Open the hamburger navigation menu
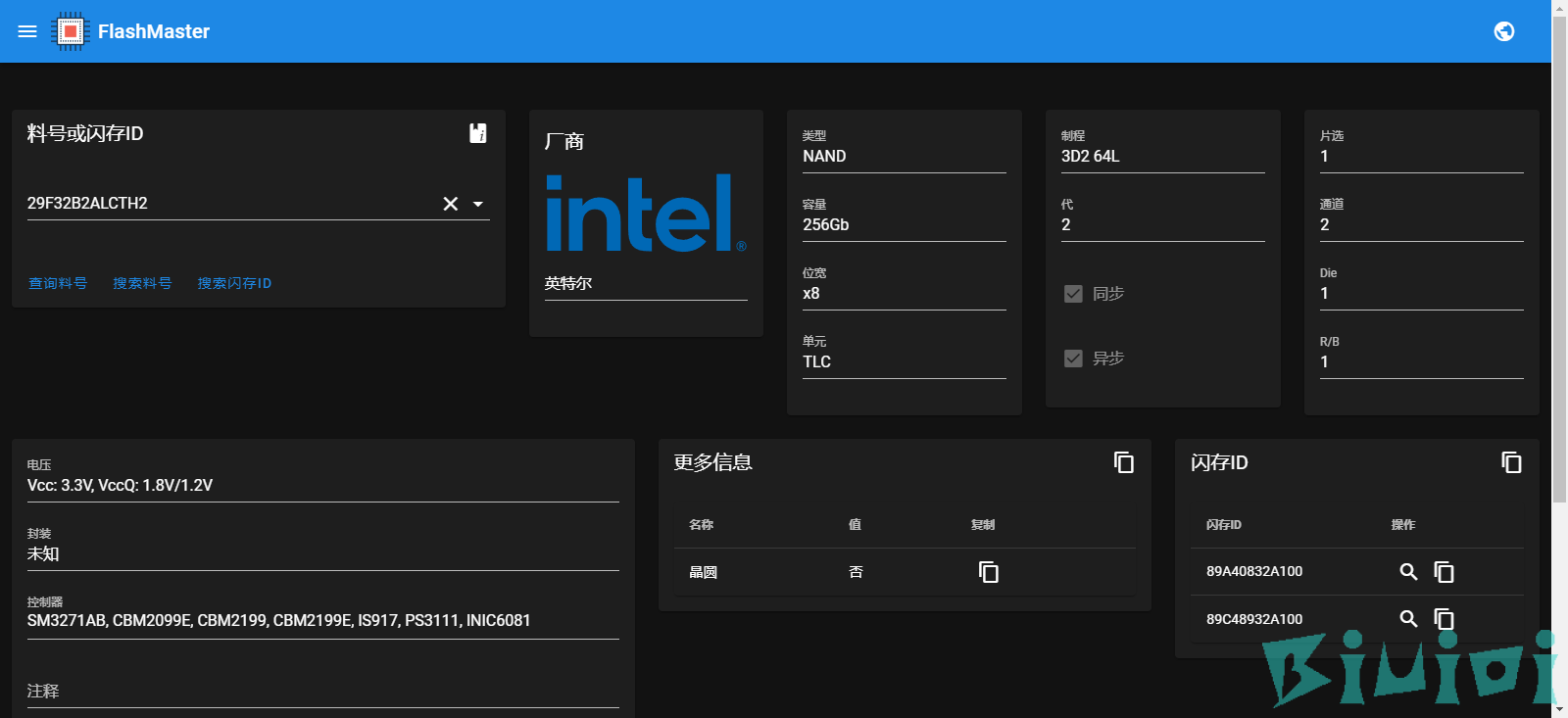 (x=27, y=31)
